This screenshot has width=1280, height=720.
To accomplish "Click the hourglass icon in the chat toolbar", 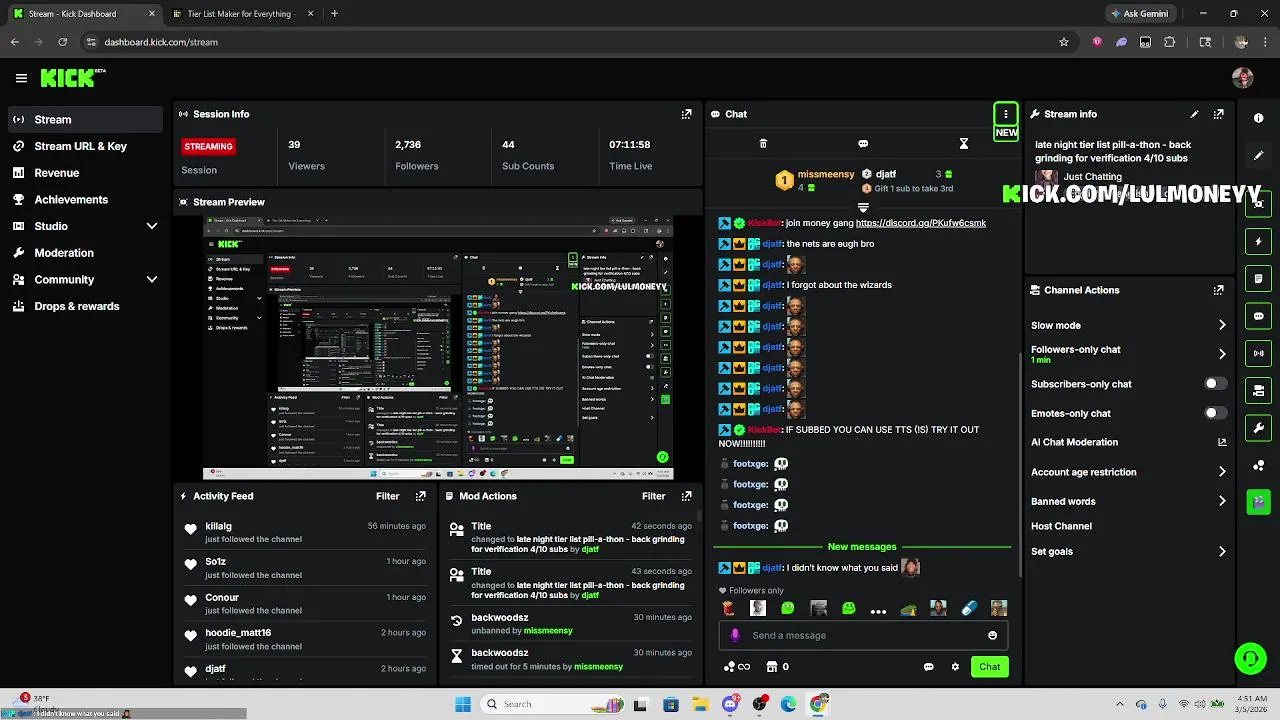I will [x=964, y=144].
